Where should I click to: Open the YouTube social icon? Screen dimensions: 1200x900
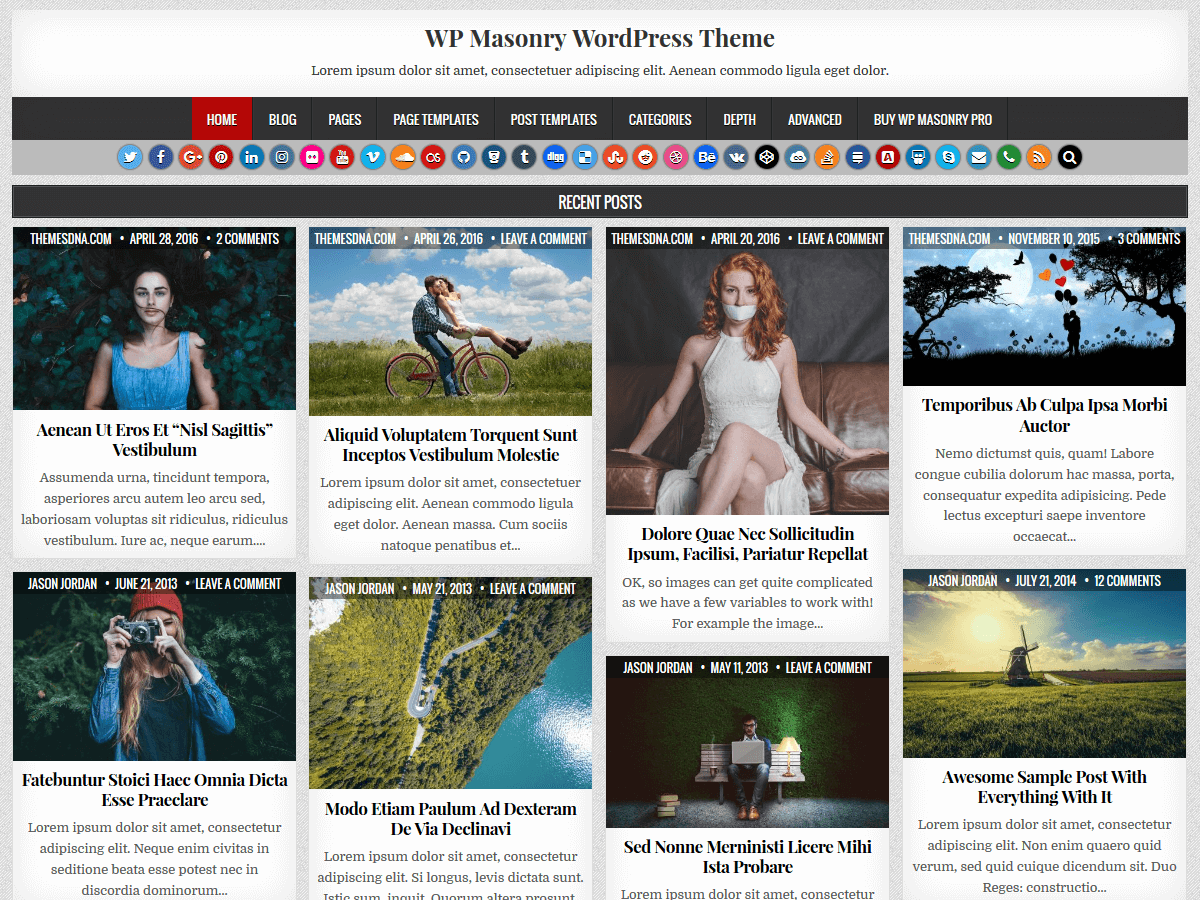pyautogui.click(x=342, y=157)
